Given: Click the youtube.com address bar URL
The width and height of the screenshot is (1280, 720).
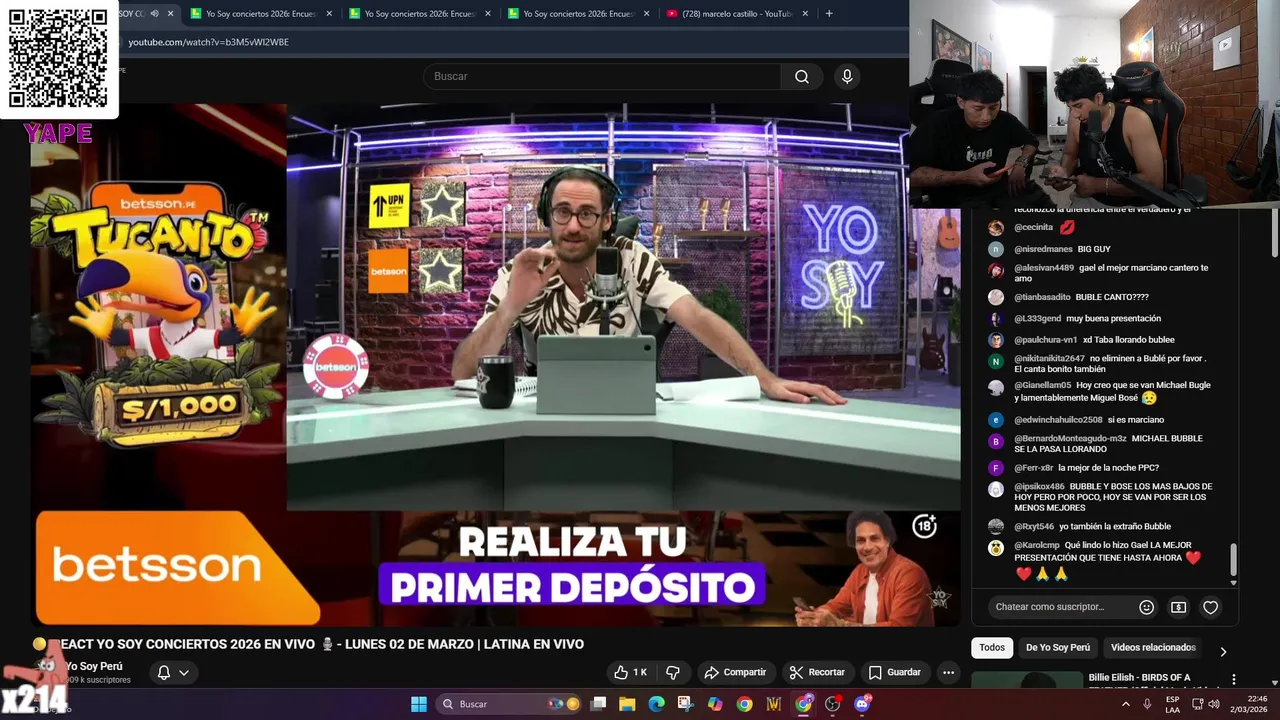Looking at the screenshot, I should pos(208,42).
